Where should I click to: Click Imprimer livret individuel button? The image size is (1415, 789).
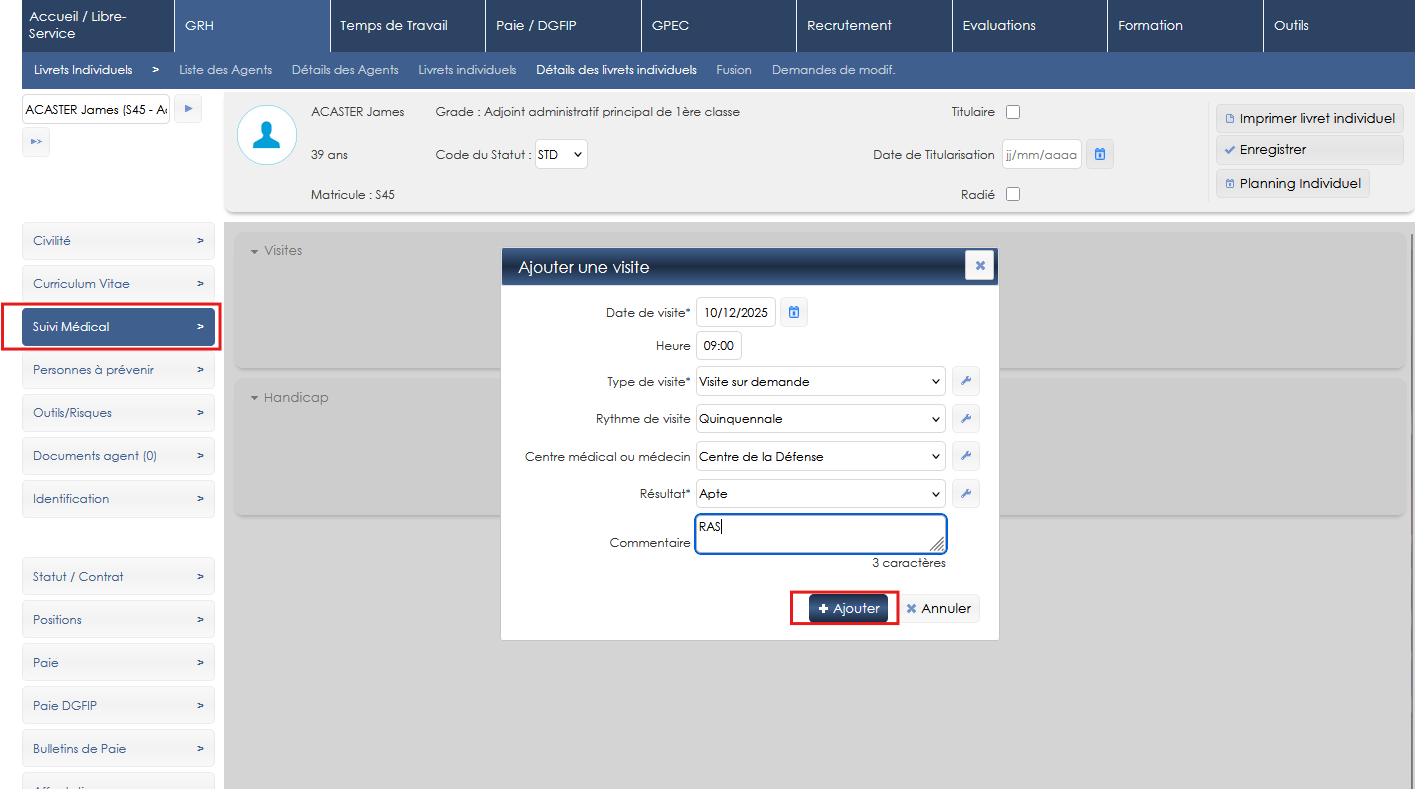(x=1309, y=119)
